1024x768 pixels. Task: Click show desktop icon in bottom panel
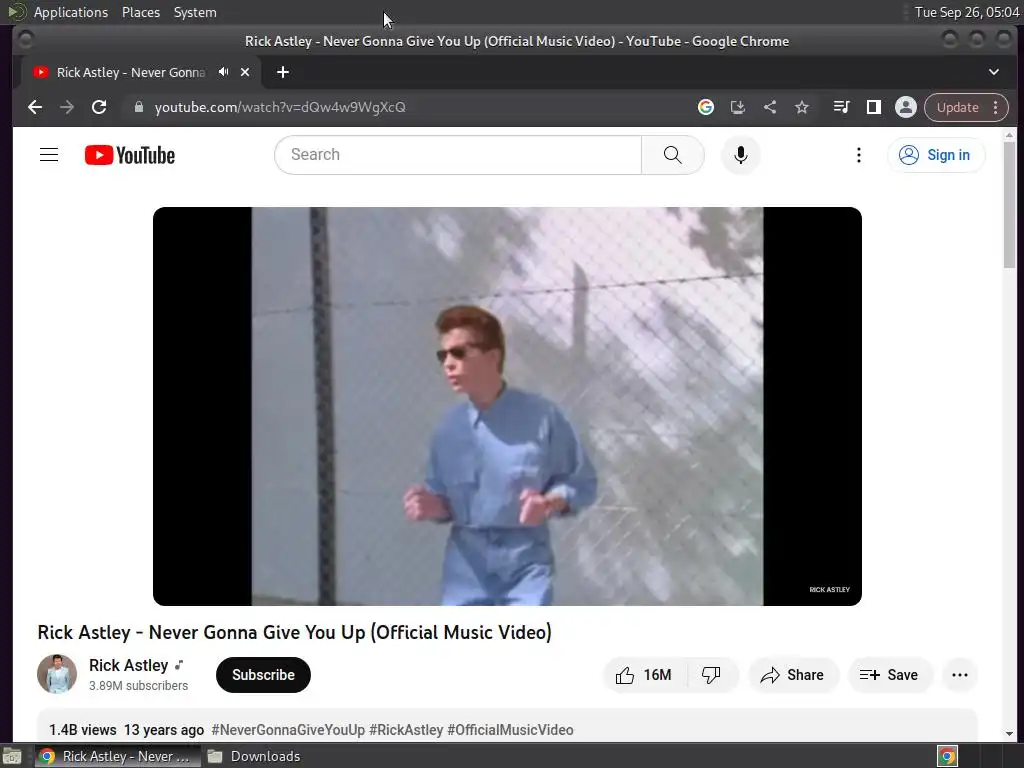[12, 756]
